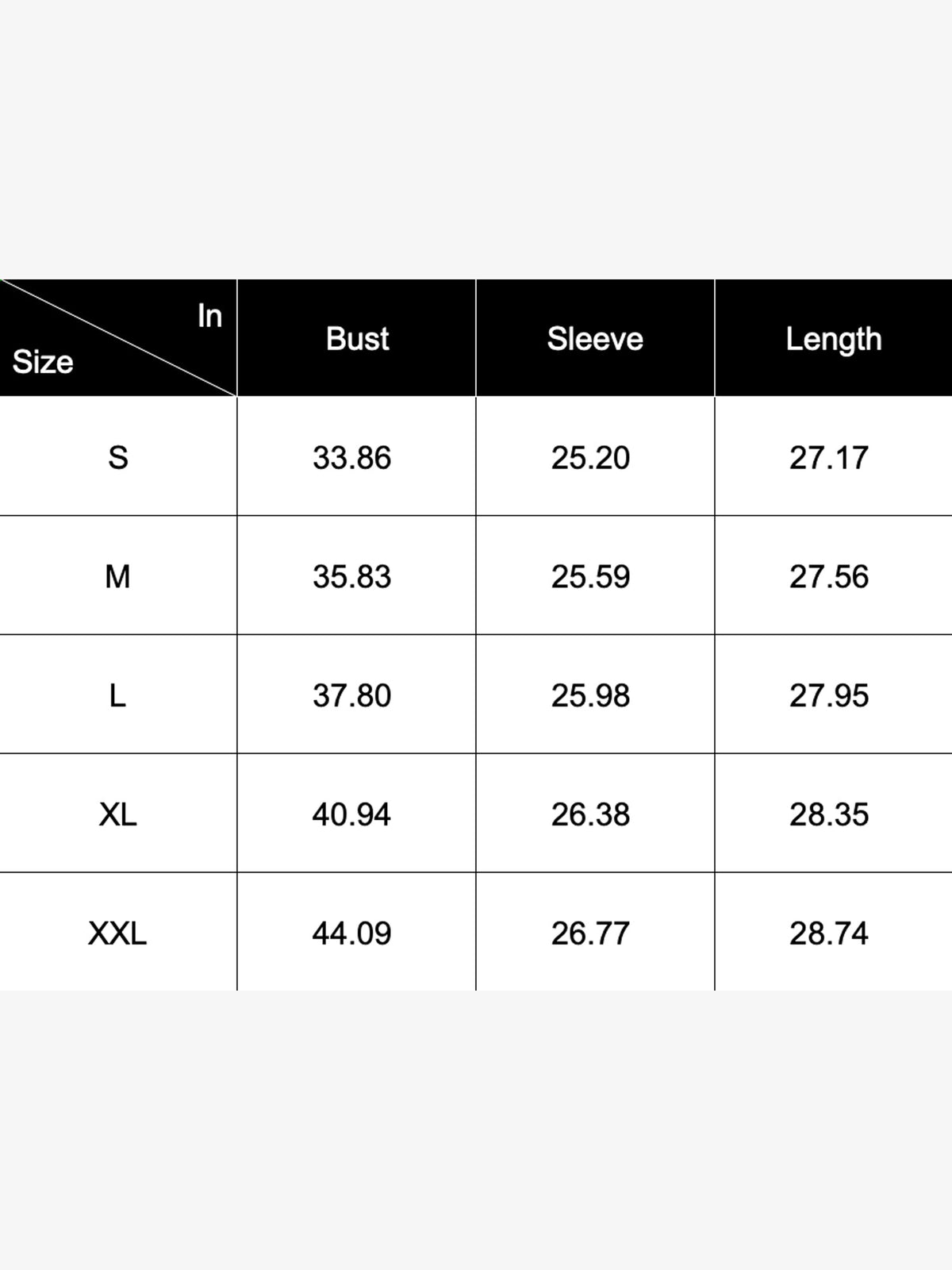952x1270 pixels.
Task: Select the In unit label
Action: pos(209,316)
